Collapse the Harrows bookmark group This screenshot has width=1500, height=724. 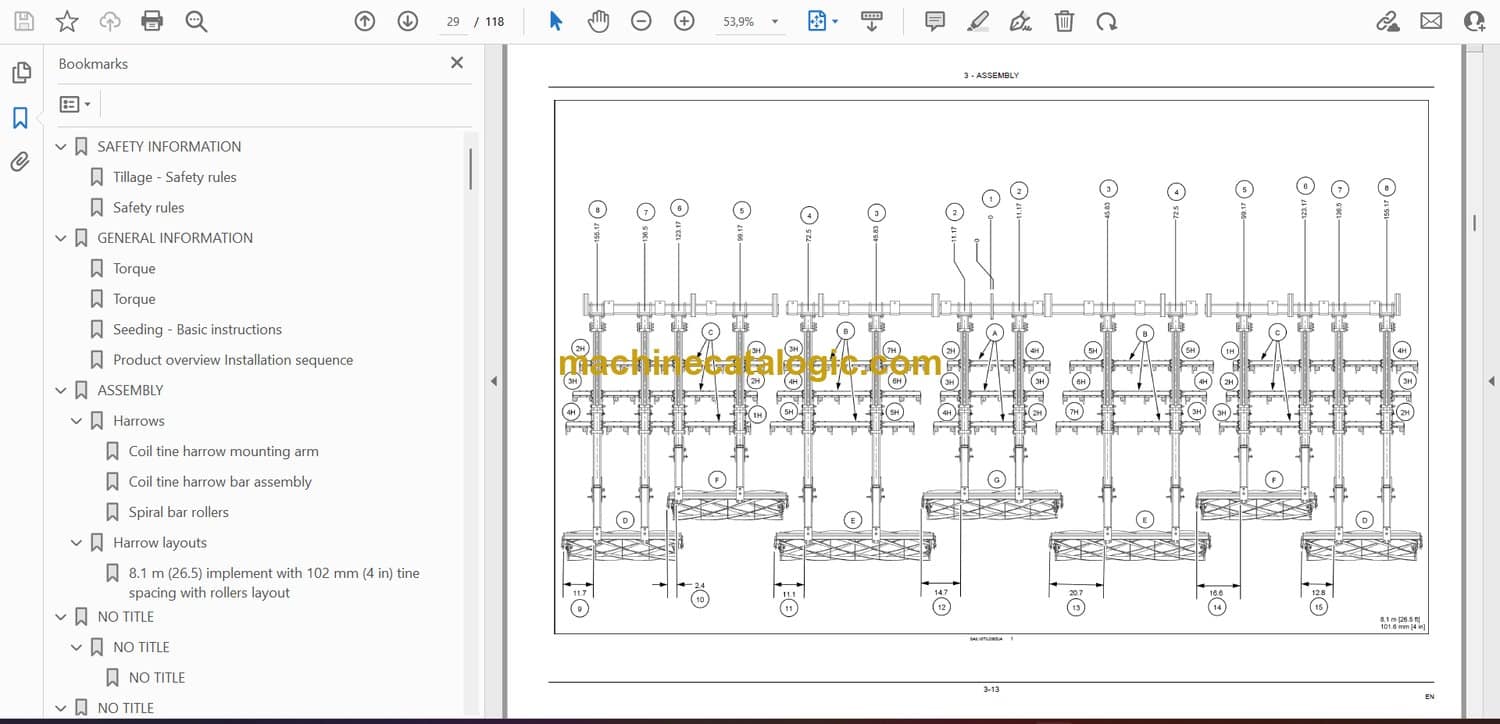(x=77, y=421)
